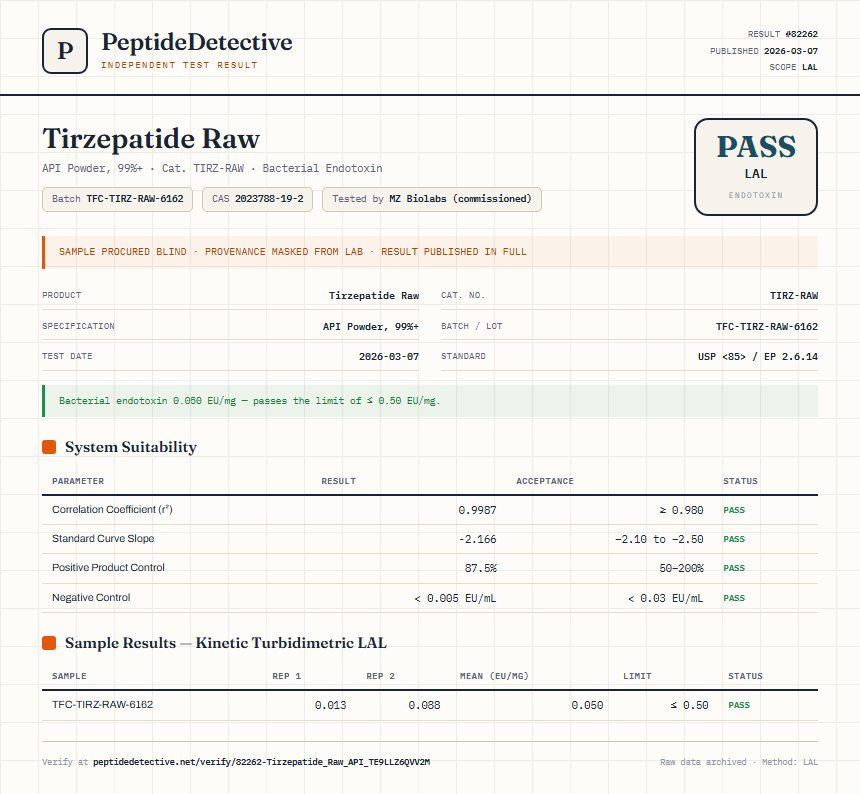Click the result < 0.005 EU/mL
The height and width of the screenshot is (794, 860).
click(455, 598)
